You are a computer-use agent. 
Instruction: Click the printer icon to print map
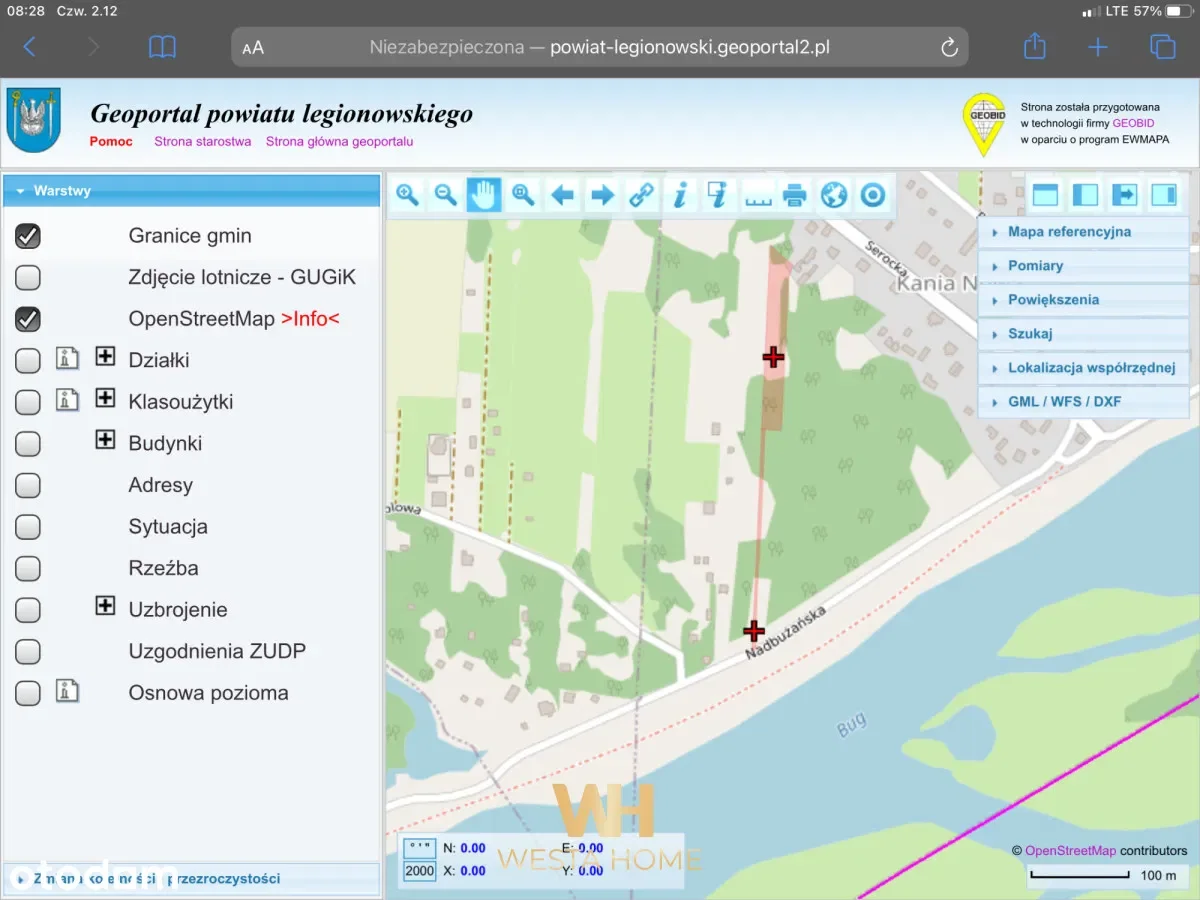[796, 195]
